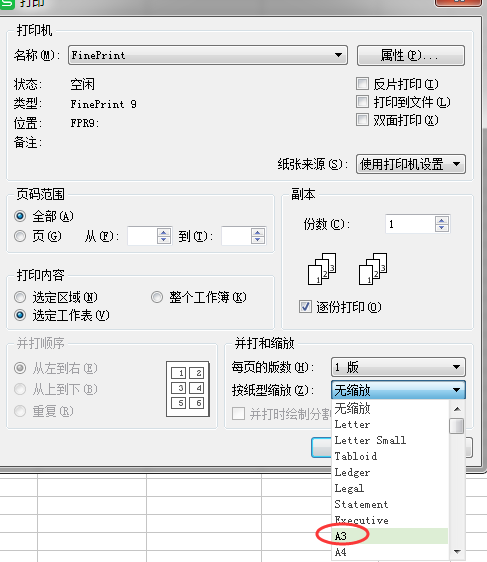The height and width of the screenshot is (562, 487).
Task: Expand the 纸张来源 dropdown
Action: [411, 164]
